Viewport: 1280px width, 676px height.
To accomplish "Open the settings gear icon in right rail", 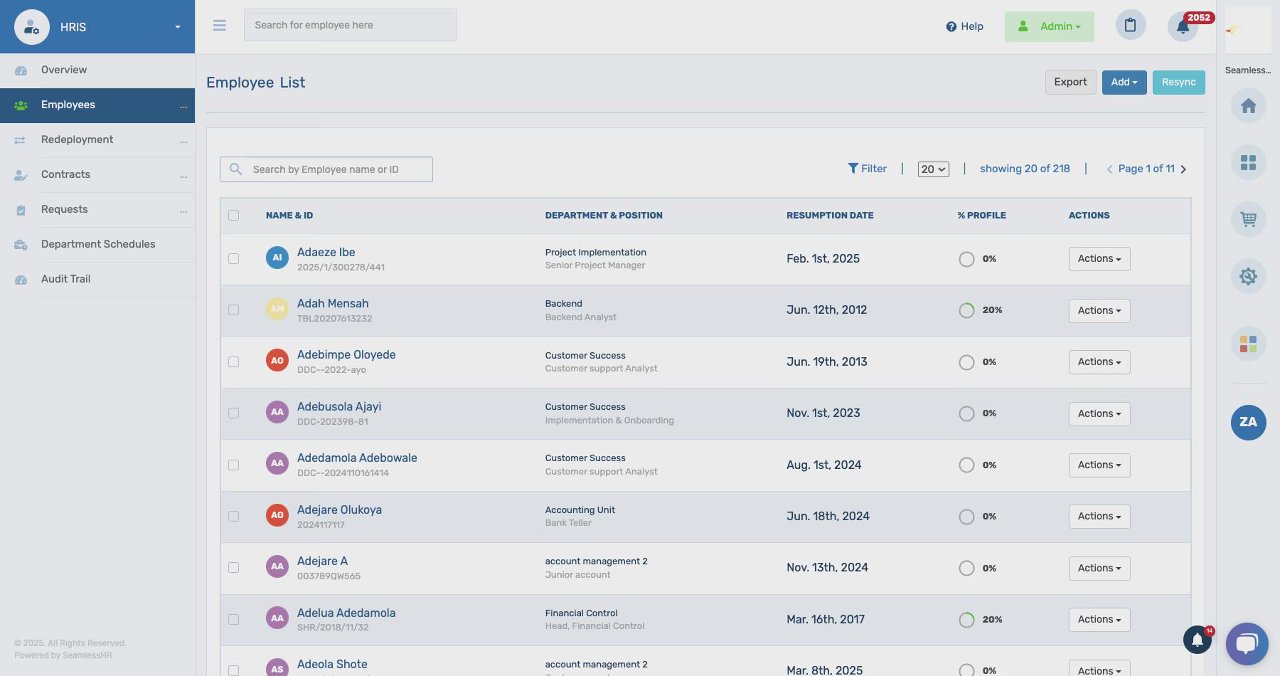I will [x=1248, y=277].
